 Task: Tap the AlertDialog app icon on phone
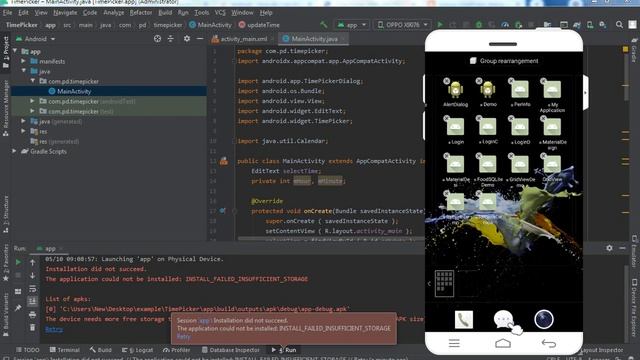click(455, 89)
